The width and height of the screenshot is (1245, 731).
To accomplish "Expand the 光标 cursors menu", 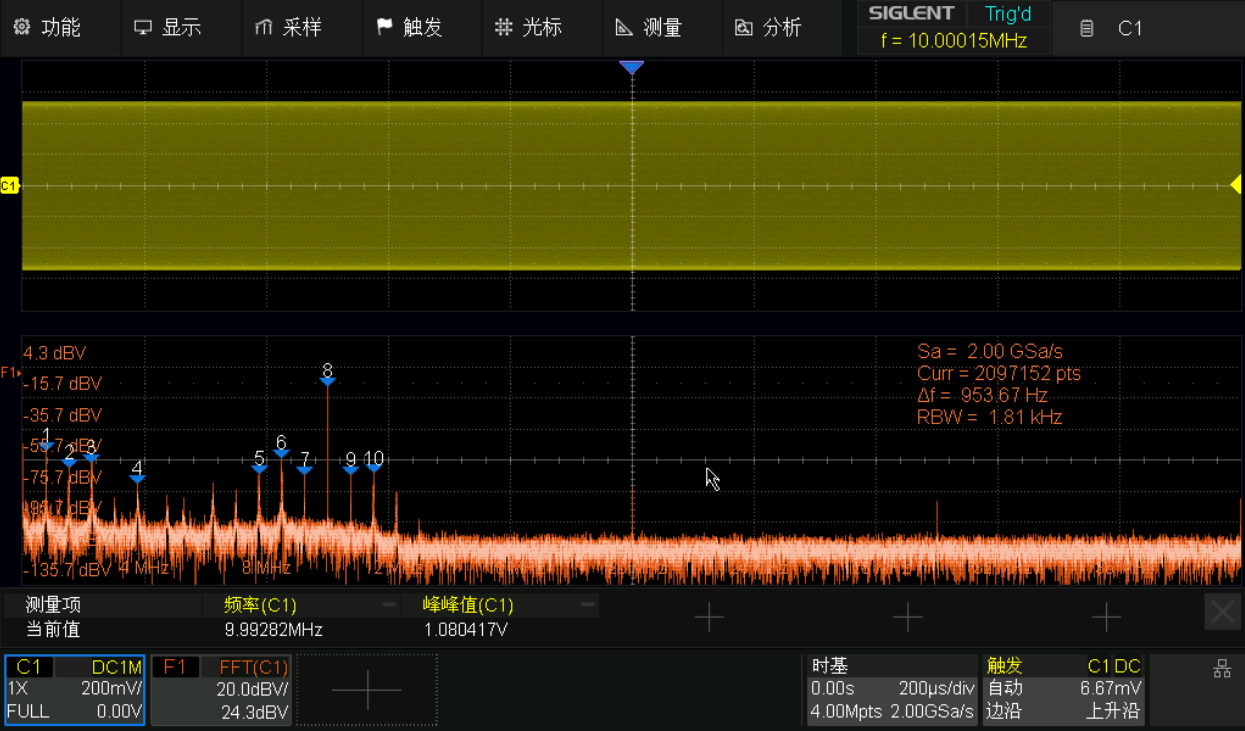I will point(529,28).
